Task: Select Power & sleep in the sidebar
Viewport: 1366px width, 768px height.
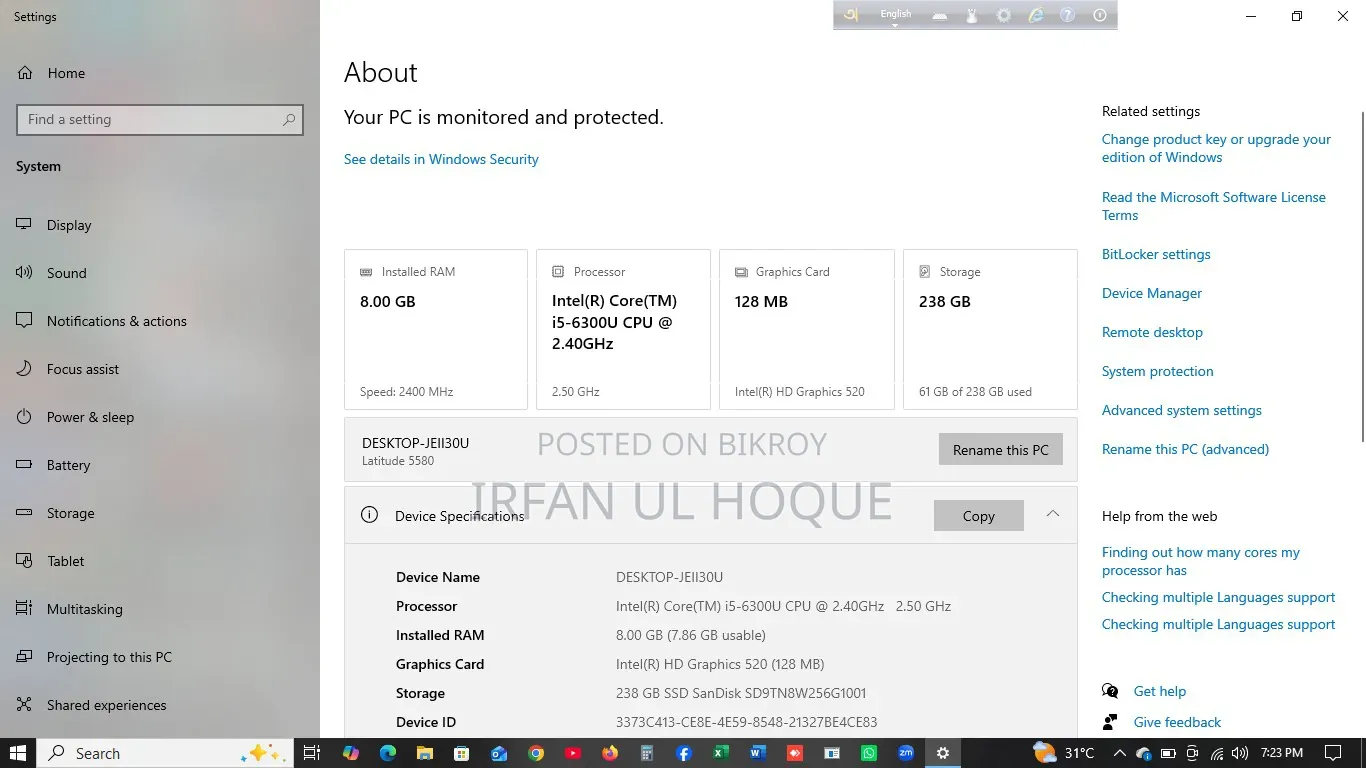Action: pyautogui.click(x=160, y=417)
